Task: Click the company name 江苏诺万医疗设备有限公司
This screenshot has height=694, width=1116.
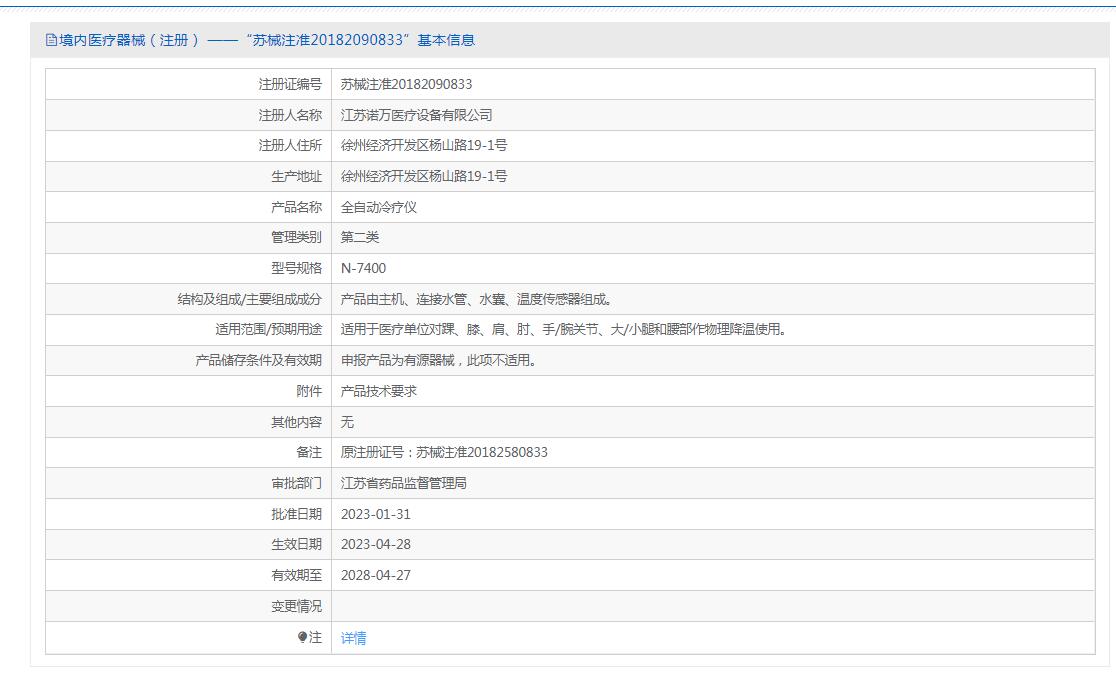Action: click(416, 115)
